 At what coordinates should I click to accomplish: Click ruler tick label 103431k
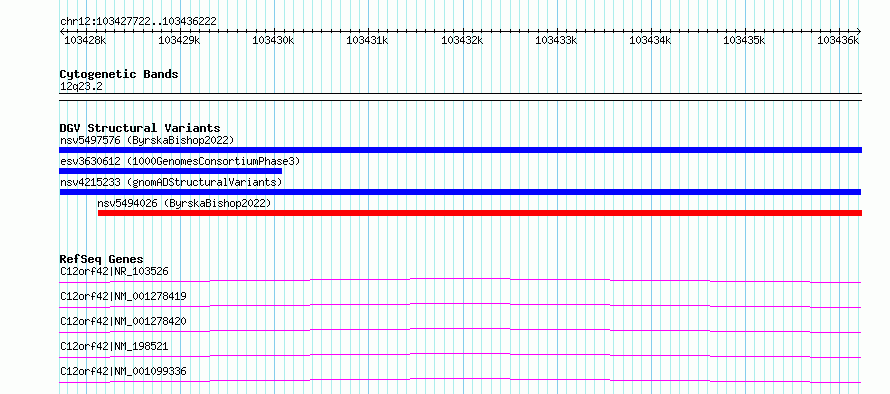click(368, 40)
